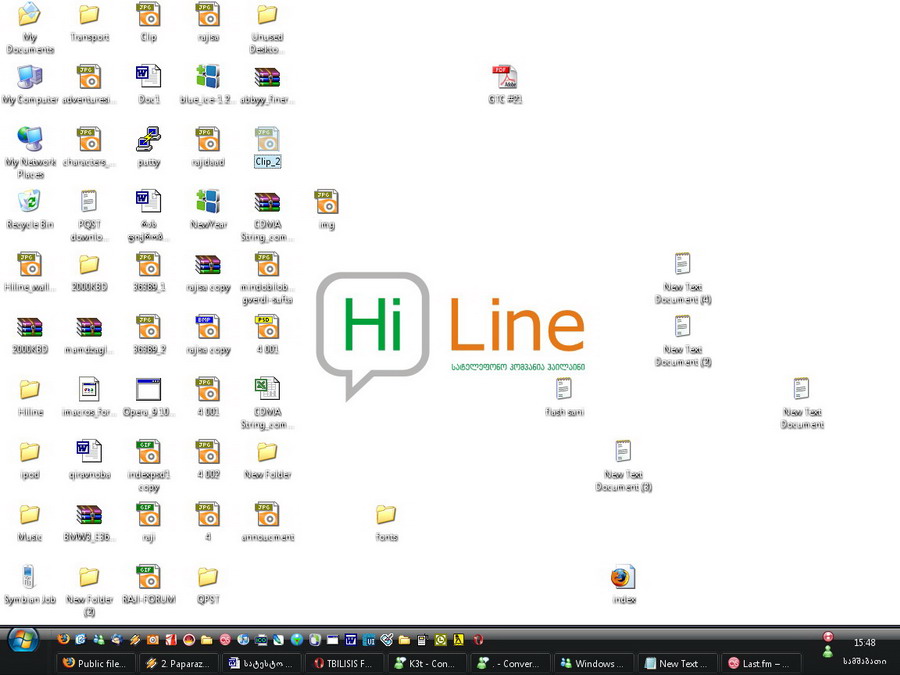Open the 4 001 PSD file
The width and height of the screenshot is (900, 675).
pyautogui.click(x=267, y=327)
